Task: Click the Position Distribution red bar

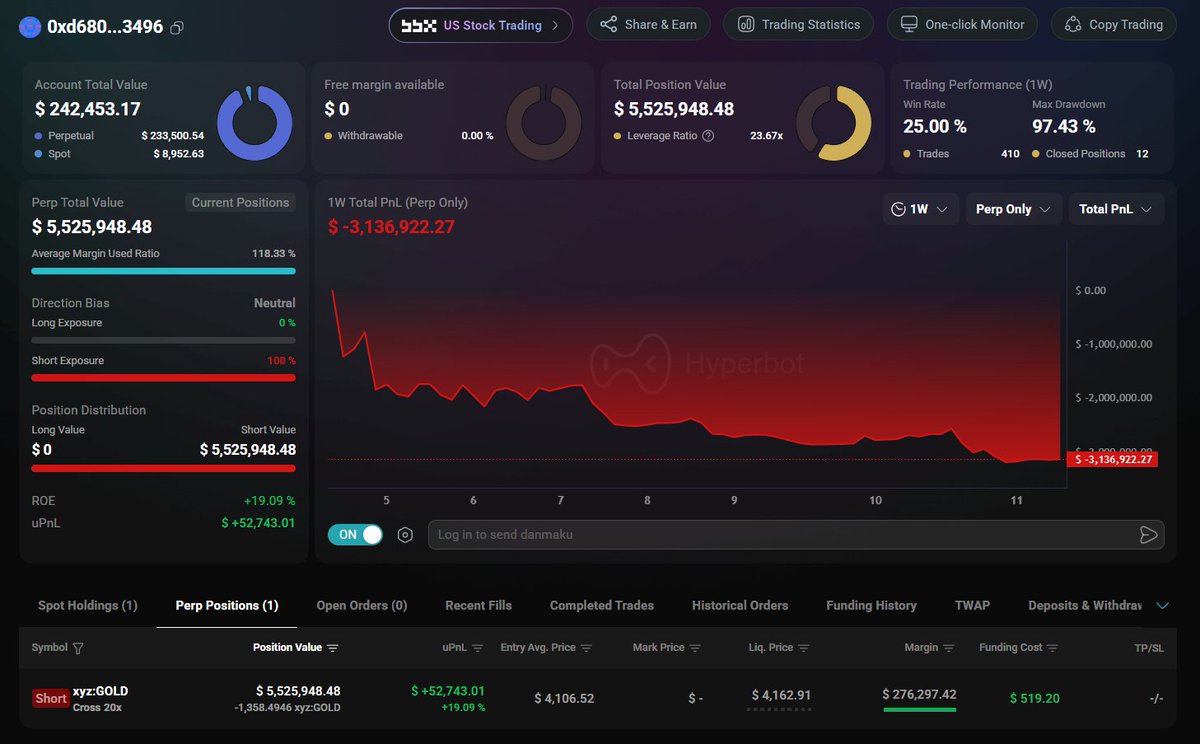Action: [x=163, y=468]
